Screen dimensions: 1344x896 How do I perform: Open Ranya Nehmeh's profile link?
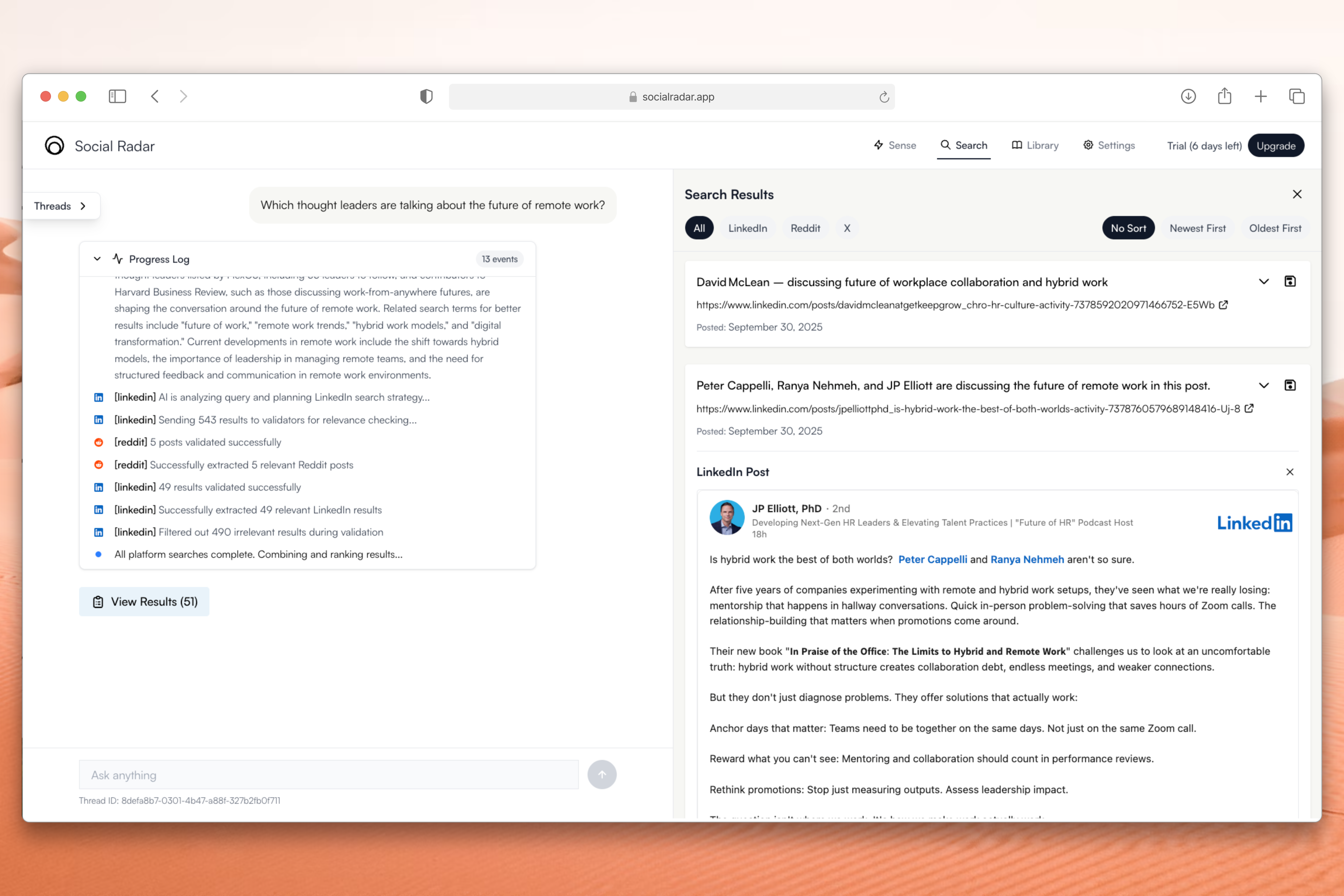(1027, 560)
